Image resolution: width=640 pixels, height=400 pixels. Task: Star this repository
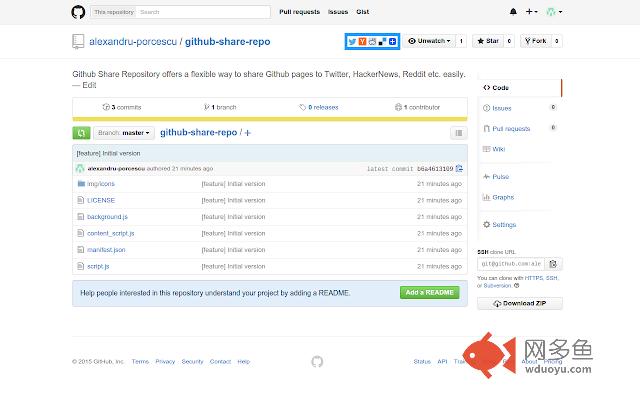click(x=488, y=41)
